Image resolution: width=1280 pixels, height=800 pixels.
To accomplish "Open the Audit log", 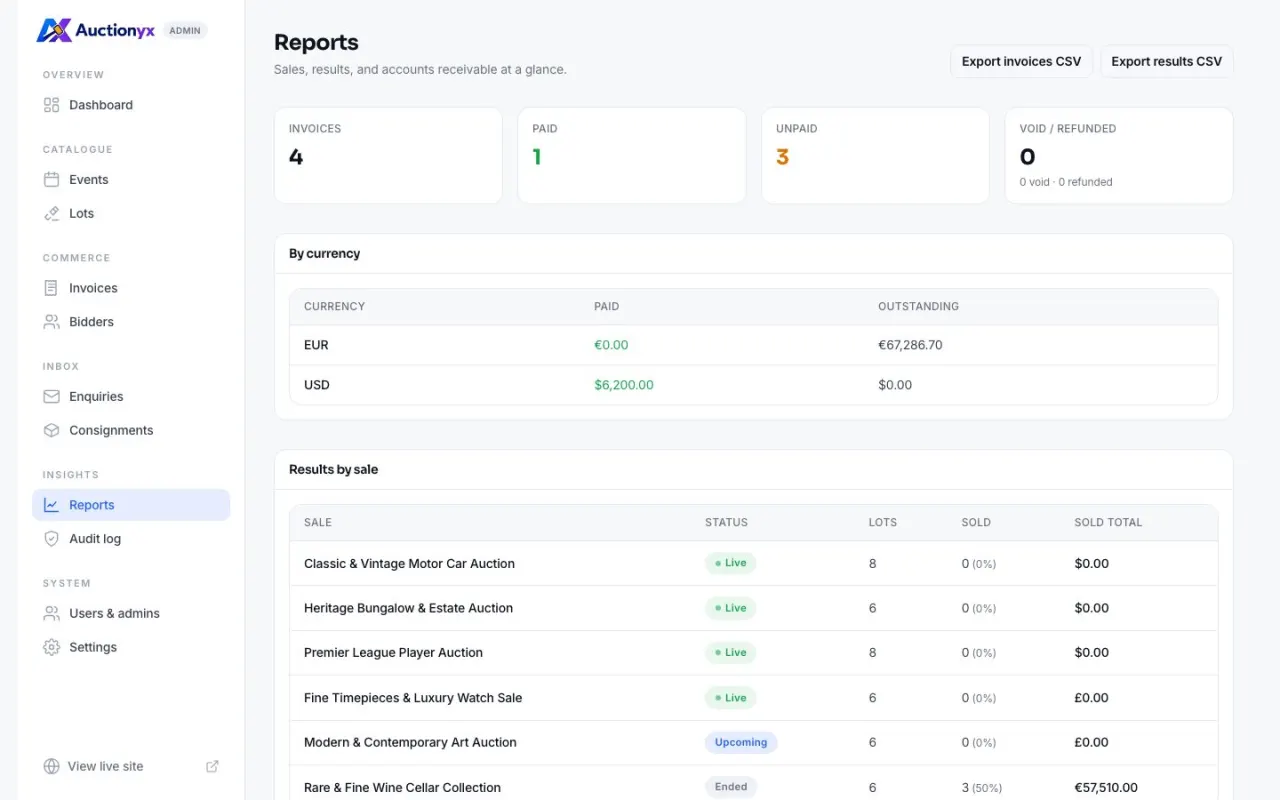I will pos(131,539).
